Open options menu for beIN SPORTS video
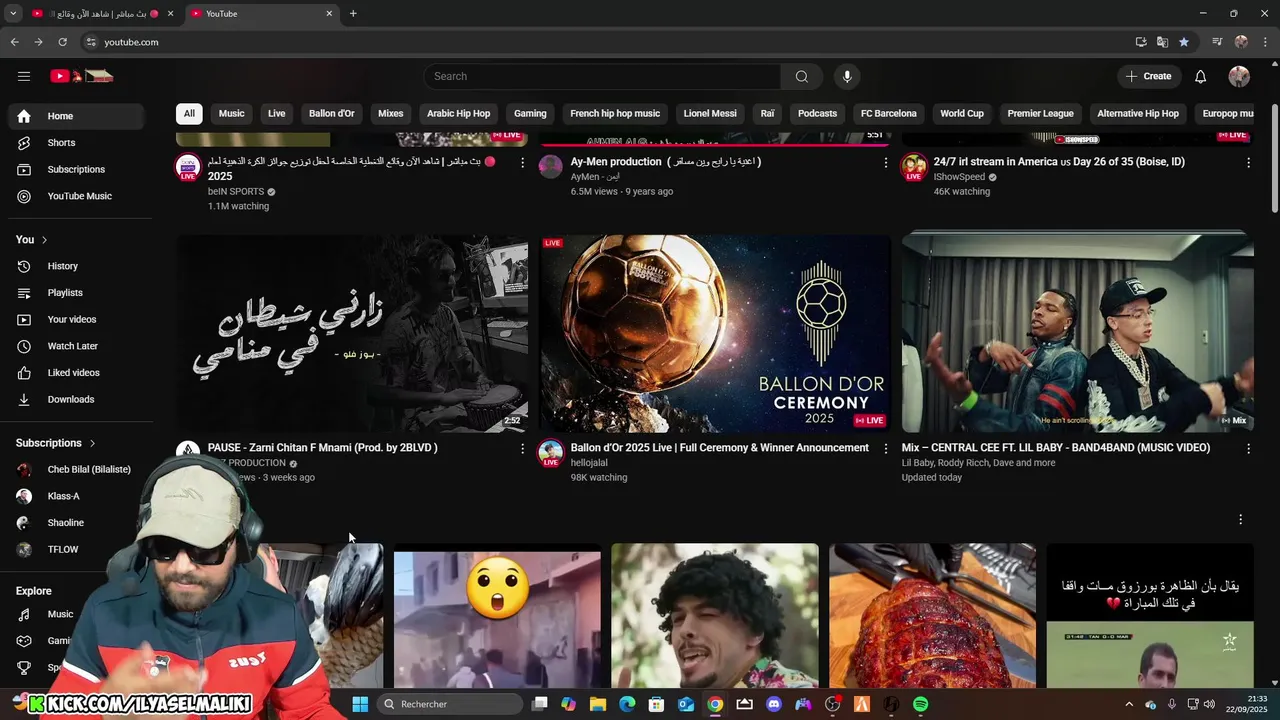Viewport: 1280px width, 720px height. [x=522, y=162]
